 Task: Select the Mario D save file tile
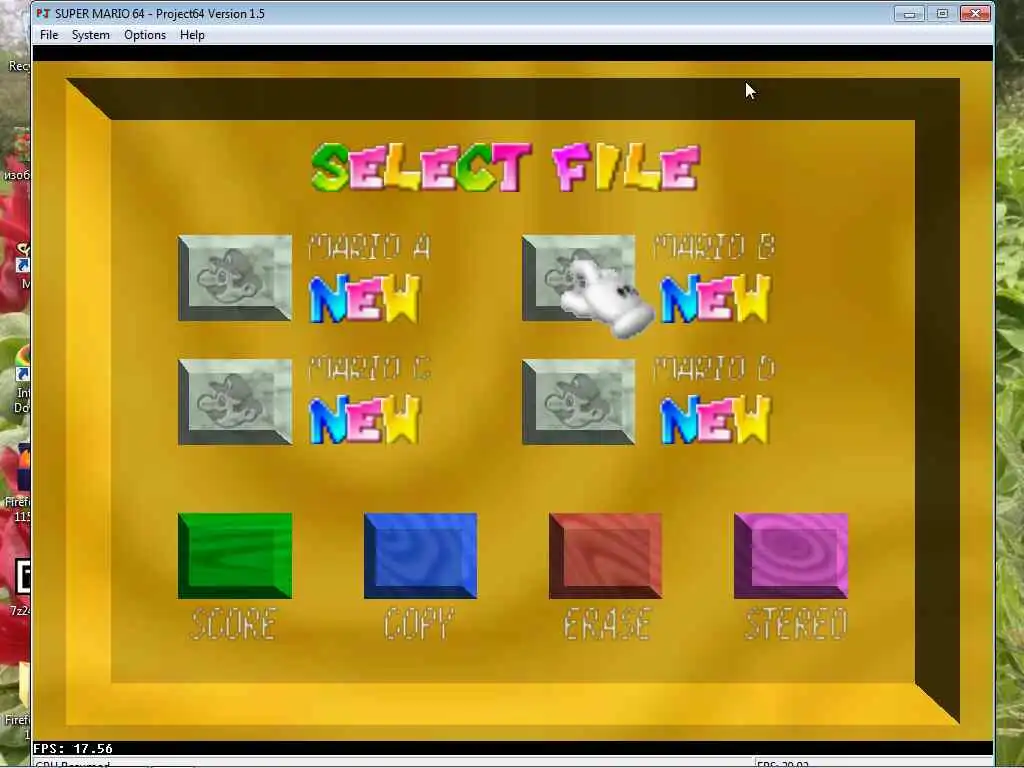[579, 402]
